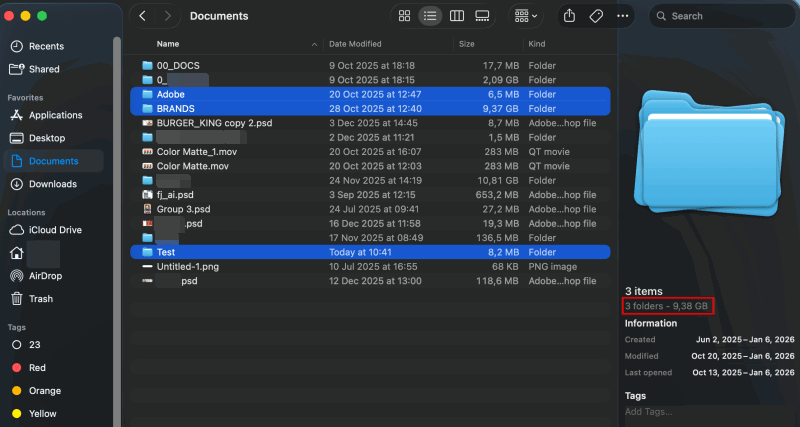Screen dimensions: 800x427
Task: Select the Yellow tag
Action: coord(53,413)
